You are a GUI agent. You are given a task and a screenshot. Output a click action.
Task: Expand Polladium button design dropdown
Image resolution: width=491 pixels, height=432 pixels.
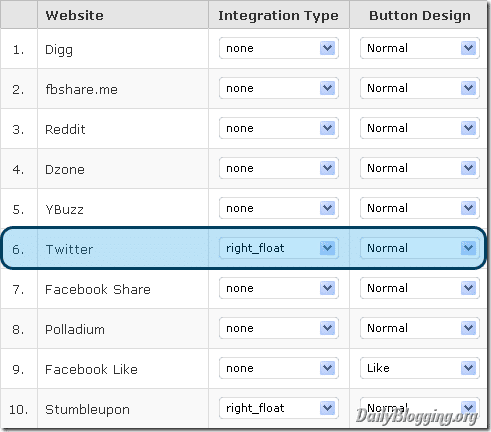coord(420,328)
